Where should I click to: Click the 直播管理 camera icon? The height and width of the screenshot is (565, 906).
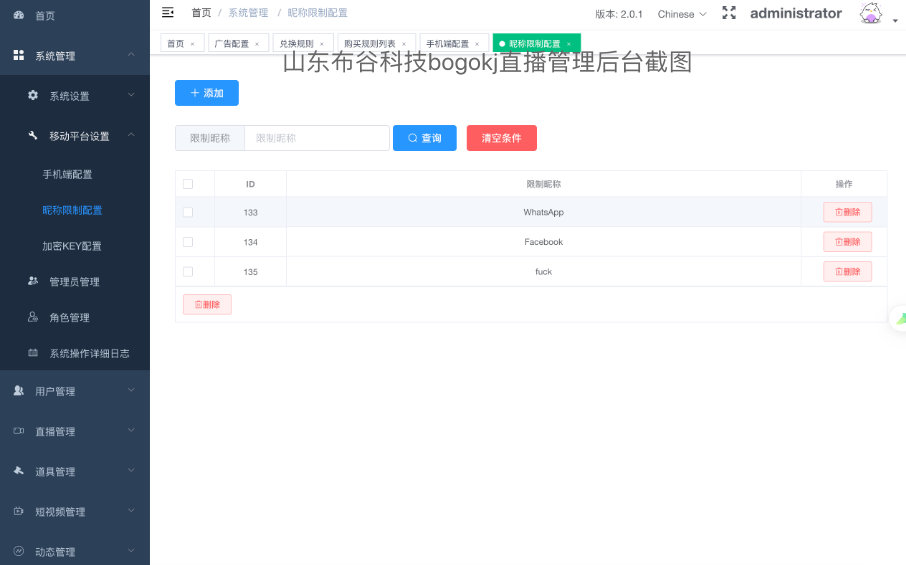[x=19, y=431]
